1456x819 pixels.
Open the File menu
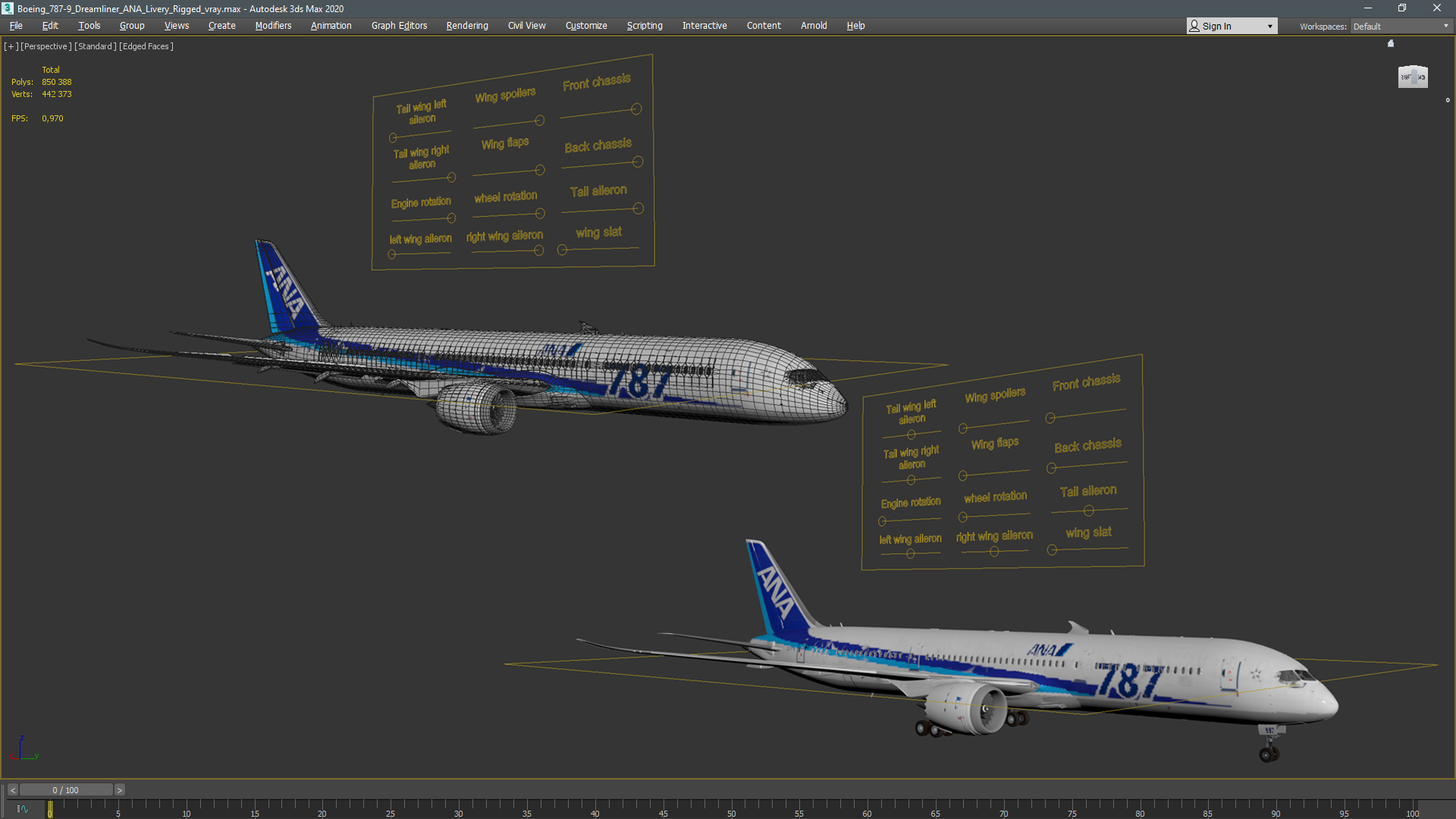[x=16, y=26]
